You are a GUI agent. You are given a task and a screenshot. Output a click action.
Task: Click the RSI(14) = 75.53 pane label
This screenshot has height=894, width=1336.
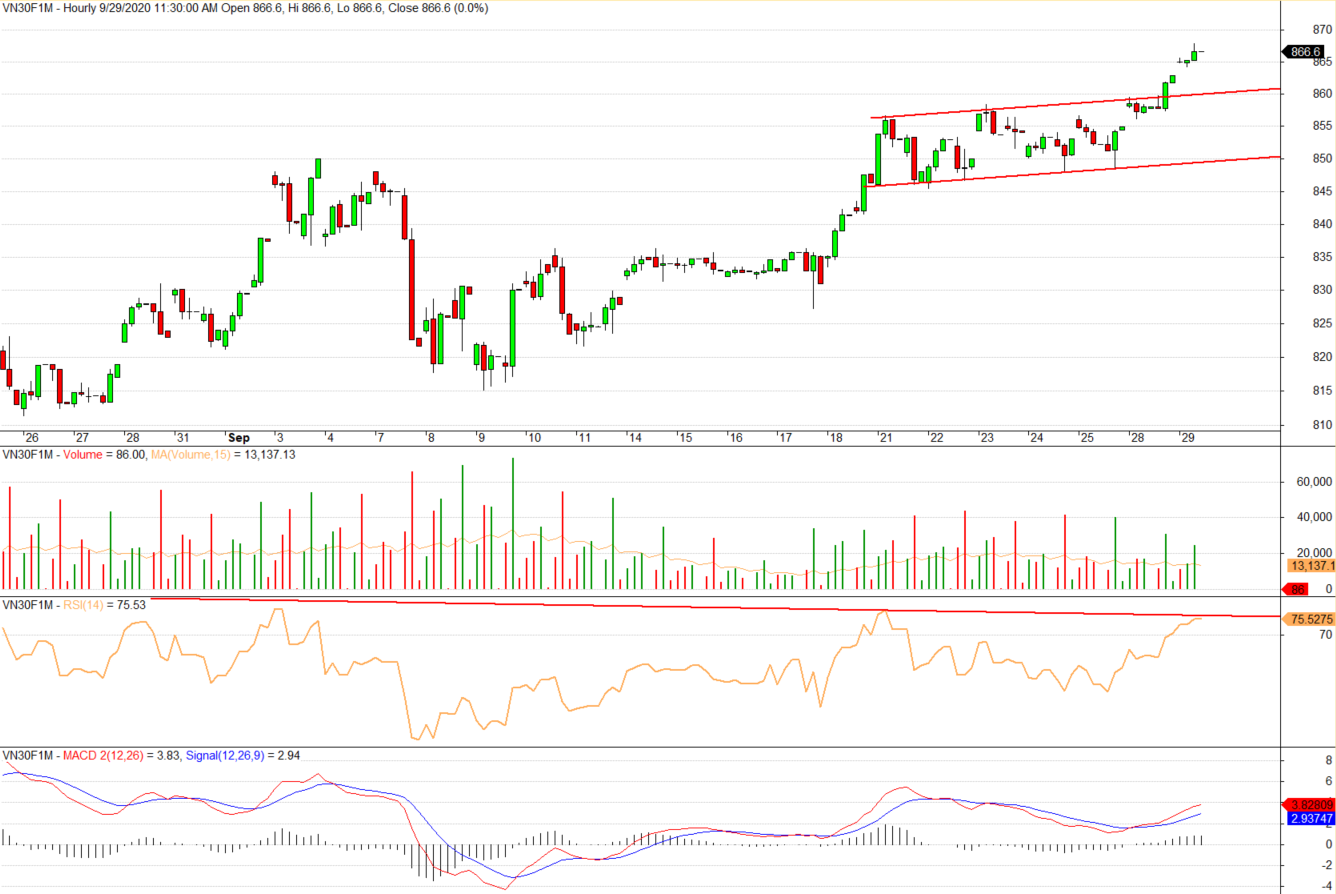(74, 605)
